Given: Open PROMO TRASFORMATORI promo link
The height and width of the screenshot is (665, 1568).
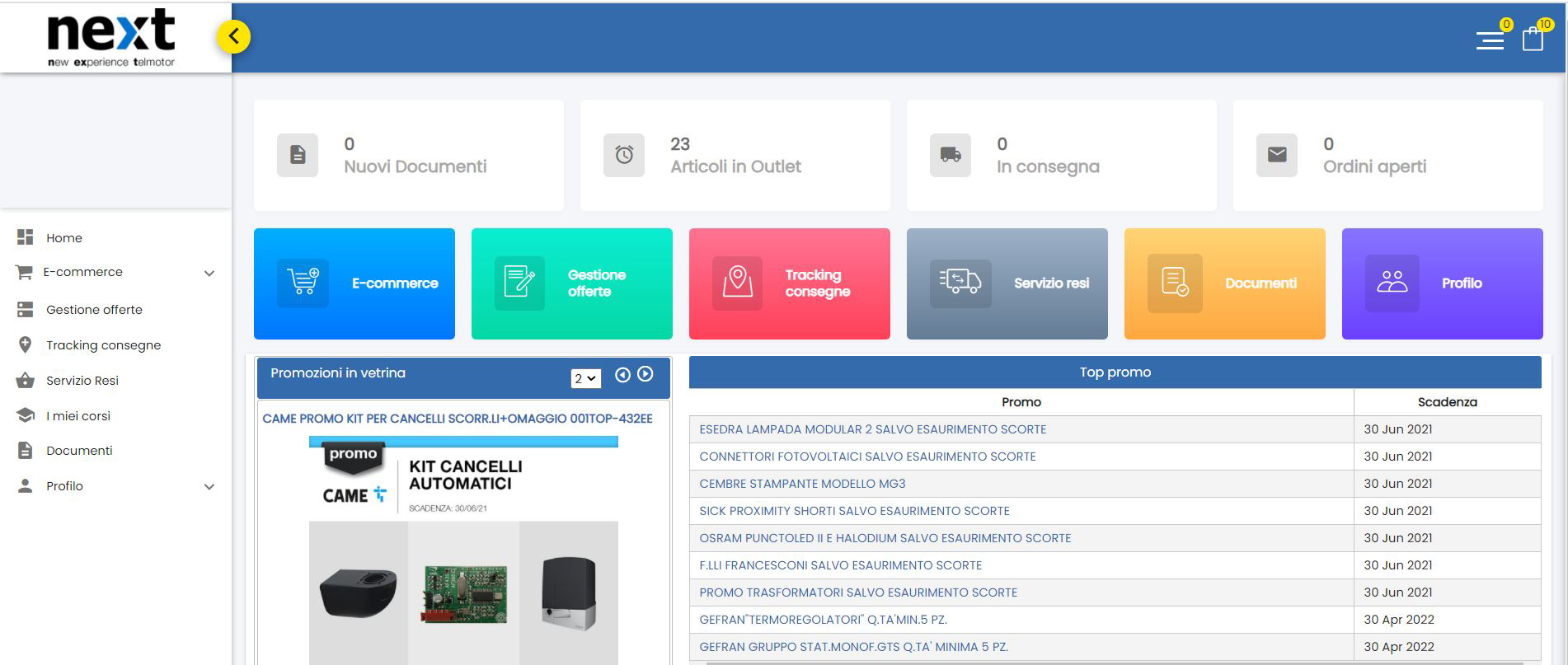Looking at the screenshot, I should 858,592.
